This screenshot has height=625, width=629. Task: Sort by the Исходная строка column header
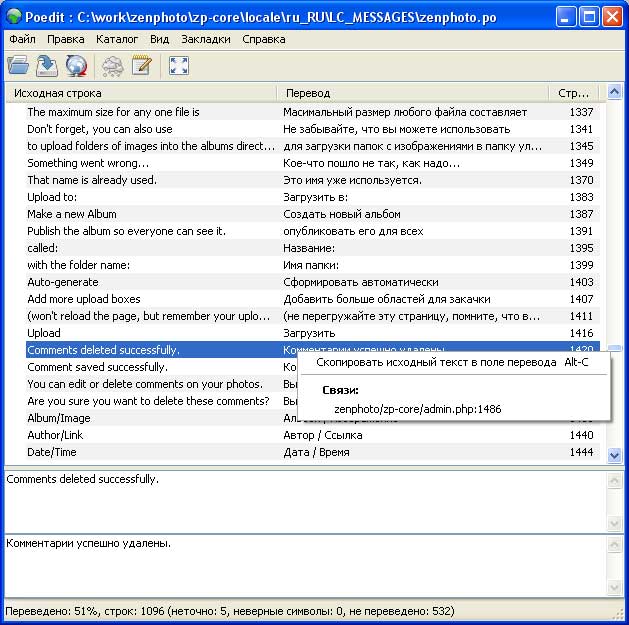coord(141,93)
